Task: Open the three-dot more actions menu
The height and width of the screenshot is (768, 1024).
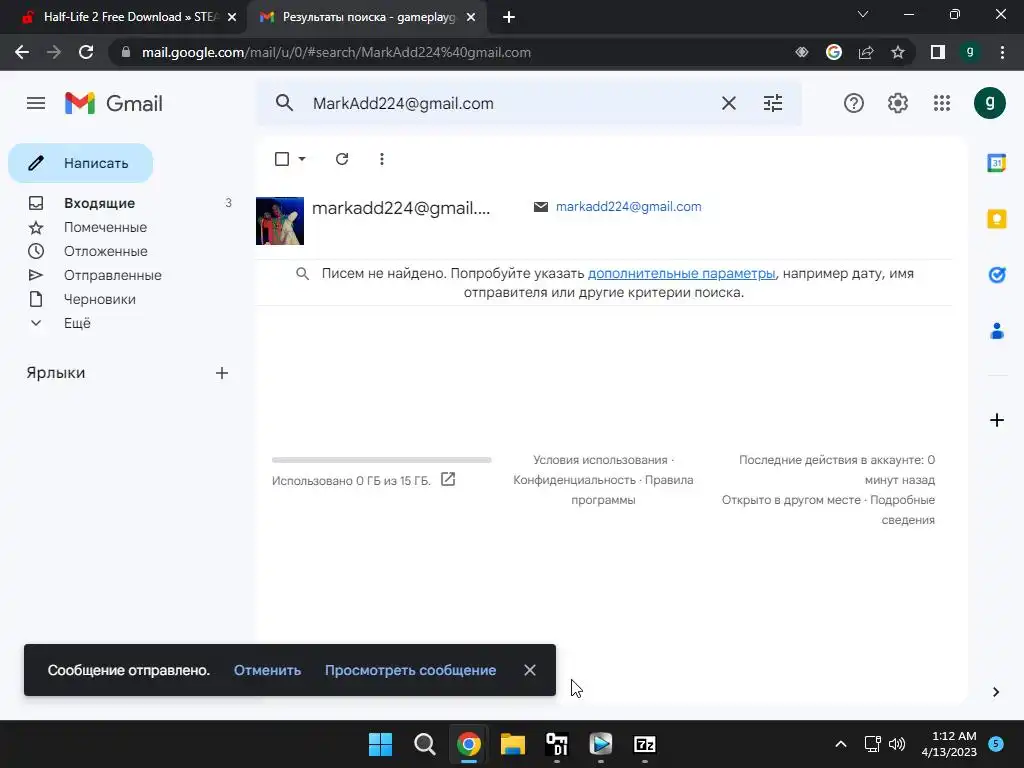Action: [381, 159]
